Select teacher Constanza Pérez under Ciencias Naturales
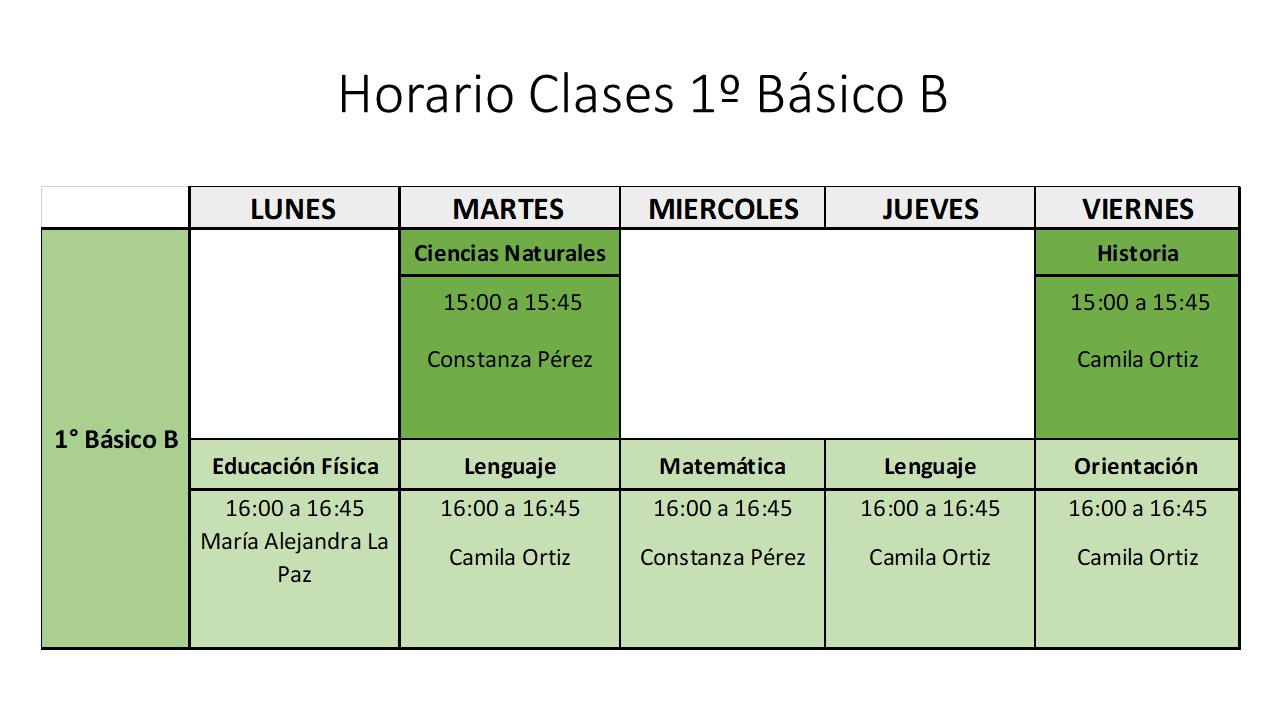This screenshot has width=1280, height=720. click(x=509, y=359)
